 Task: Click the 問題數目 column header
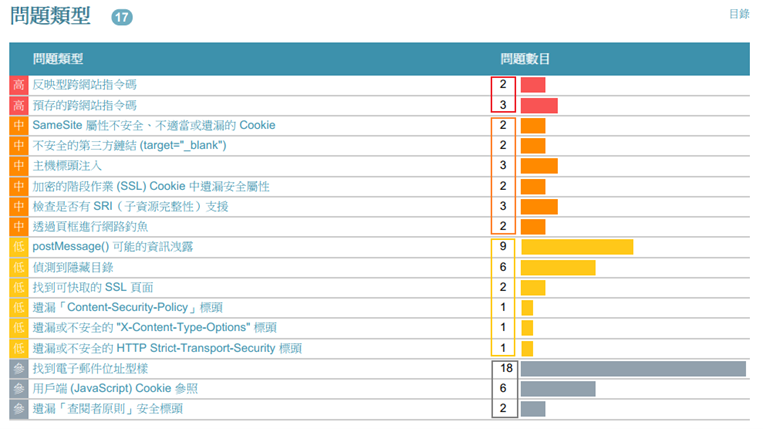coord(525,59)
